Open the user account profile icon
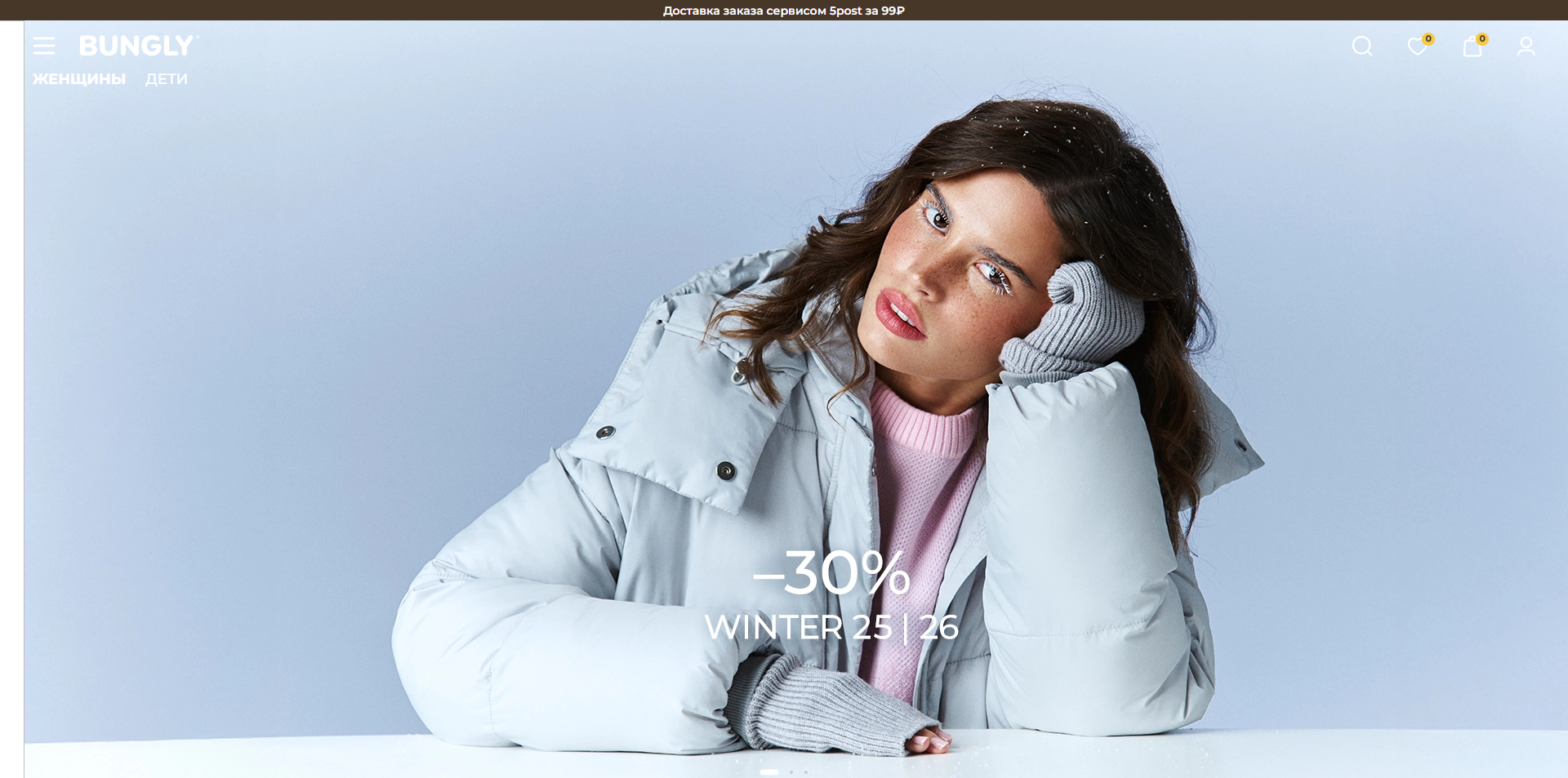The width and height of the screenshot is (1568, 778). tap(1526, 46)
